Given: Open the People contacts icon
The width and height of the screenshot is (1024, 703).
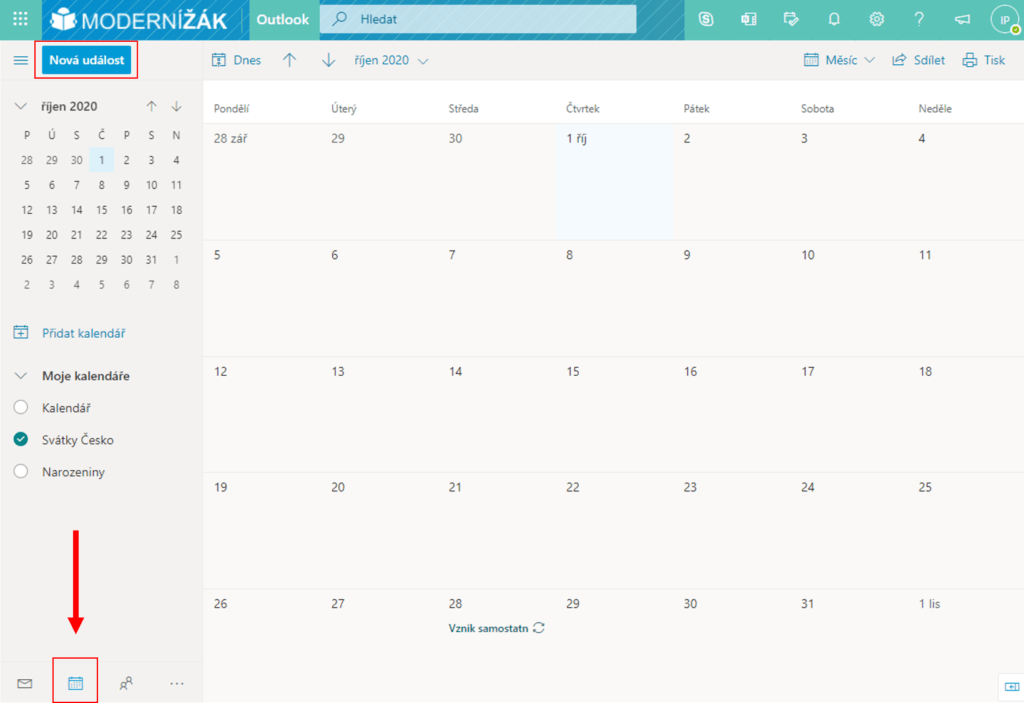Looking at the screenshot, I should point(126,684).
